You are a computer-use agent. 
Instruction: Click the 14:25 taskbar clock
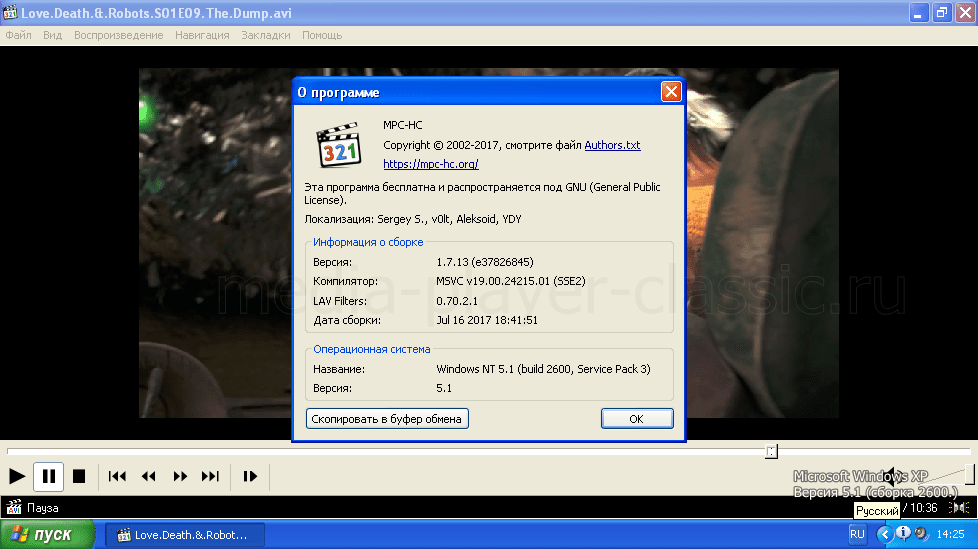[950, 534]
